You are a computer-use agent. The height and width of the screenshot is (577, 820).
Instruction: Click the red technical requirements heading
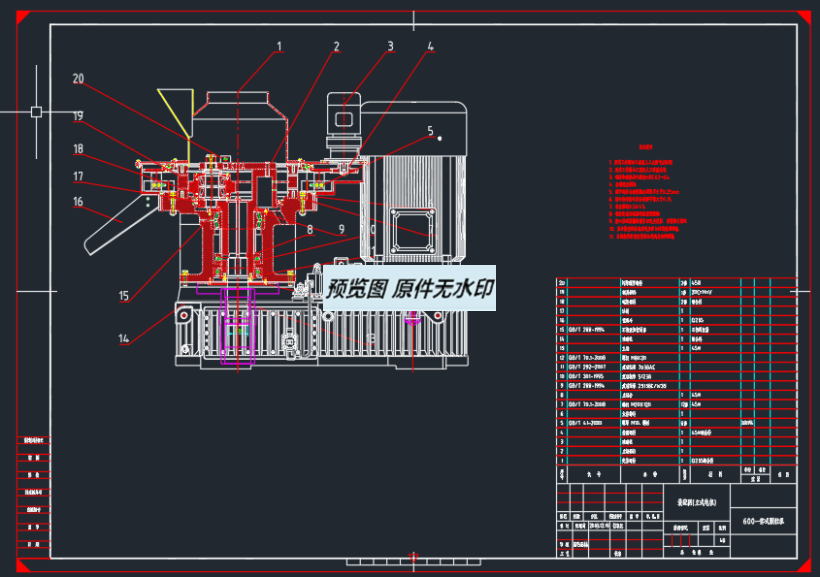click(646, 148)
